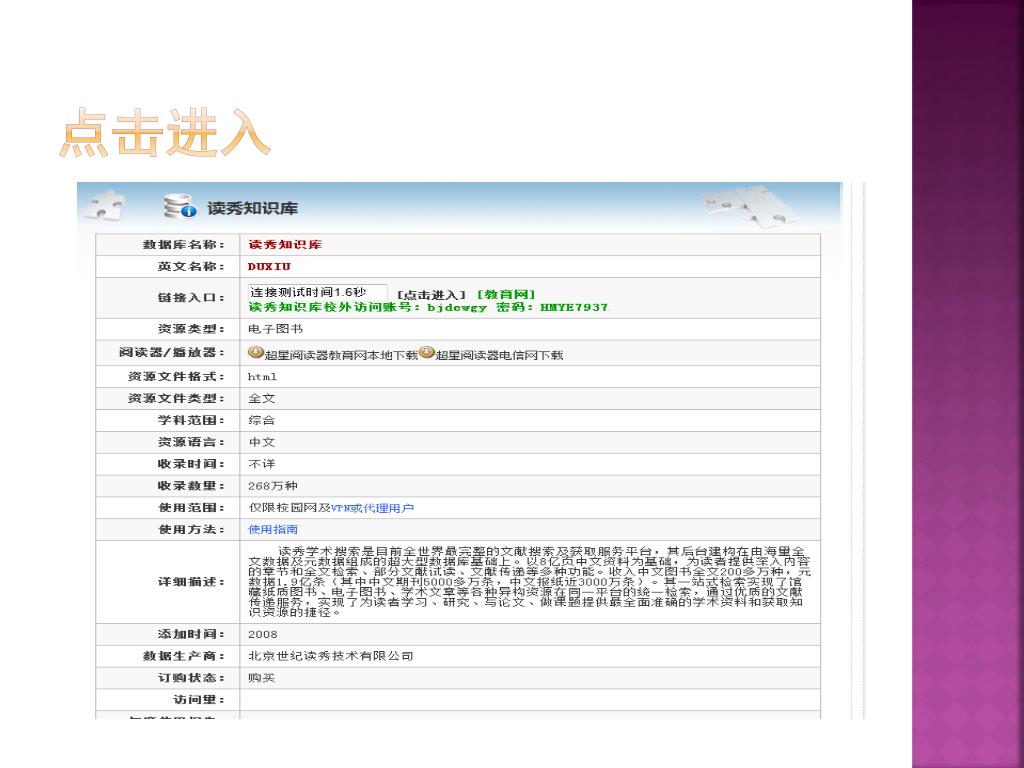The height and width of the screenshot is (768, 1024).
Task: Click the 不详 inclusion time value
Action: pyautogui.click(x=262, y=464)
